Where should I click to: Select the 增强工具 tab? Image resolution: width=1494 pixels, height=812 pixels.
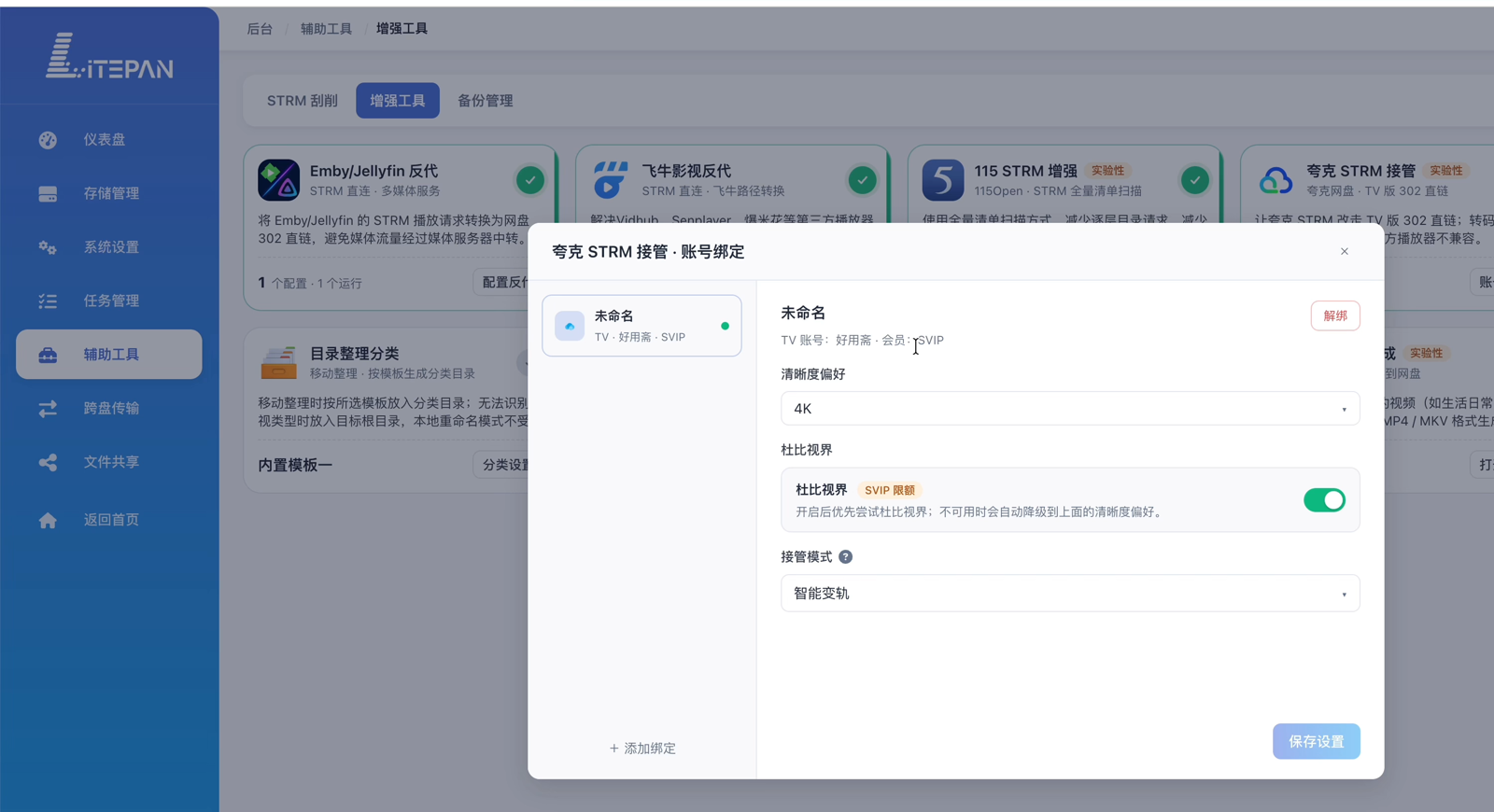tap(398, 101)
